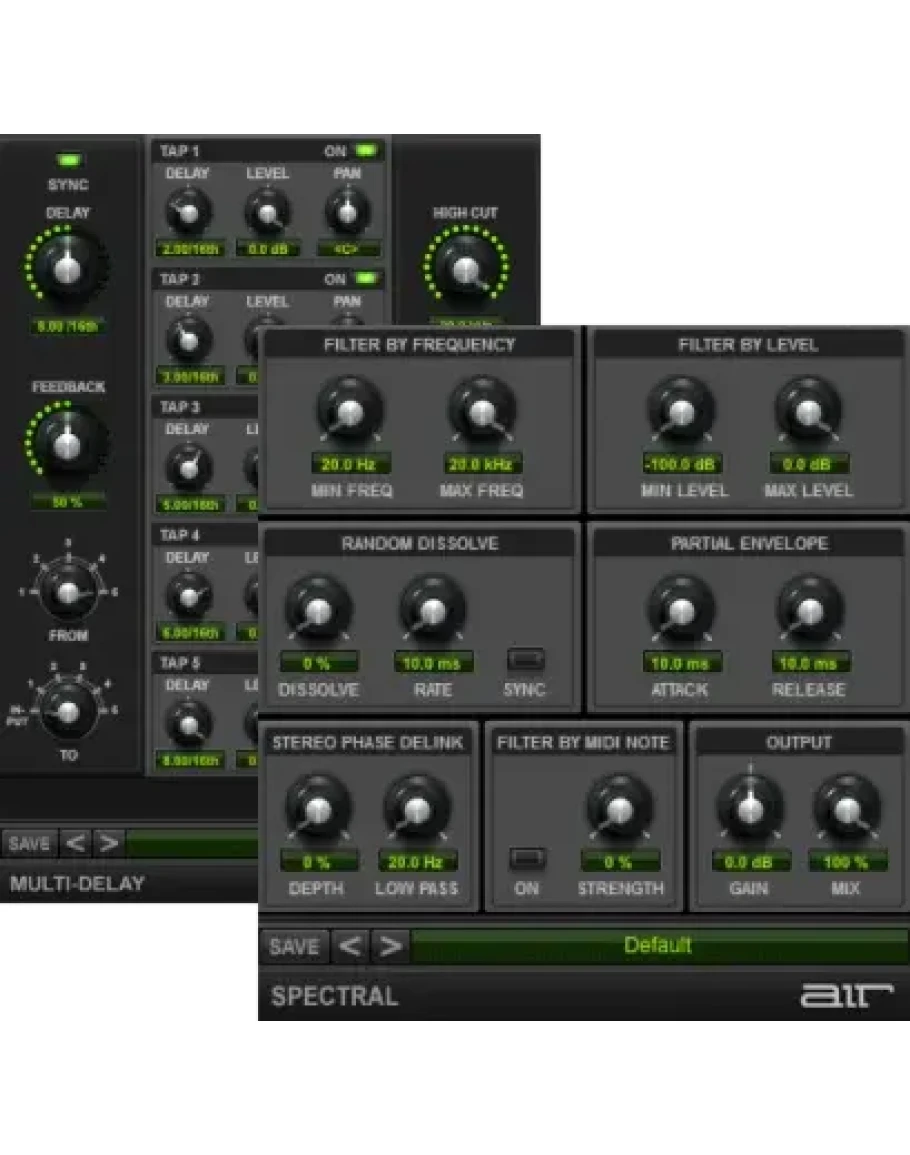
Task: Click the MIN FREQ knob
Action: pyautogui.click(x=349, y=411)
